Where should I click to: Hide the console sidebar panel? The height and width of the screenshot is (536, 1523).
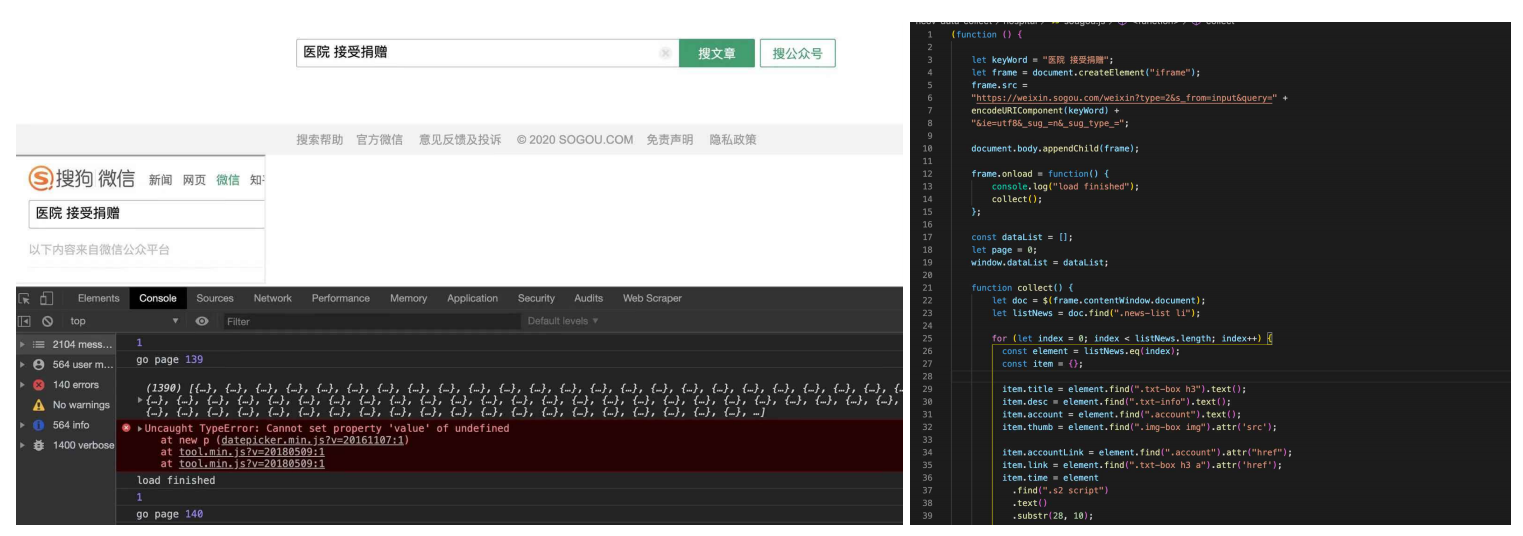24,321
